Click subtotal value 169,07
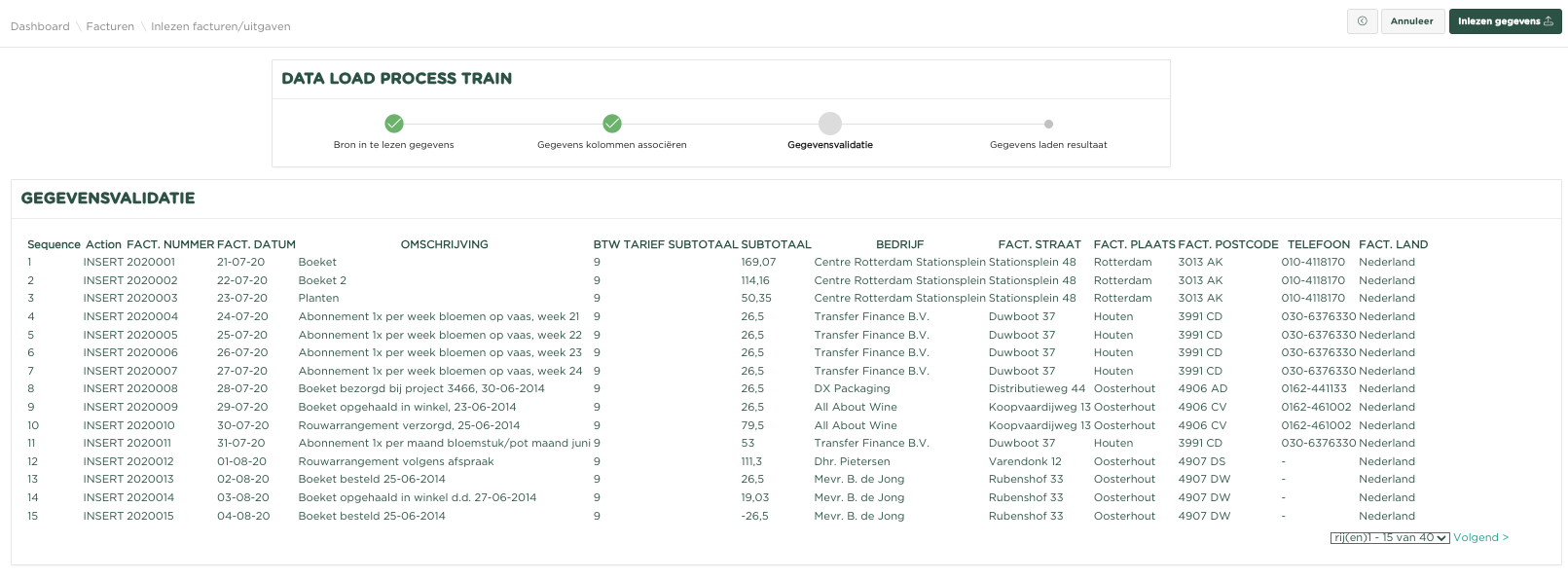Image resolution: width=1568 pixels, height=580 pixels. 758,262
